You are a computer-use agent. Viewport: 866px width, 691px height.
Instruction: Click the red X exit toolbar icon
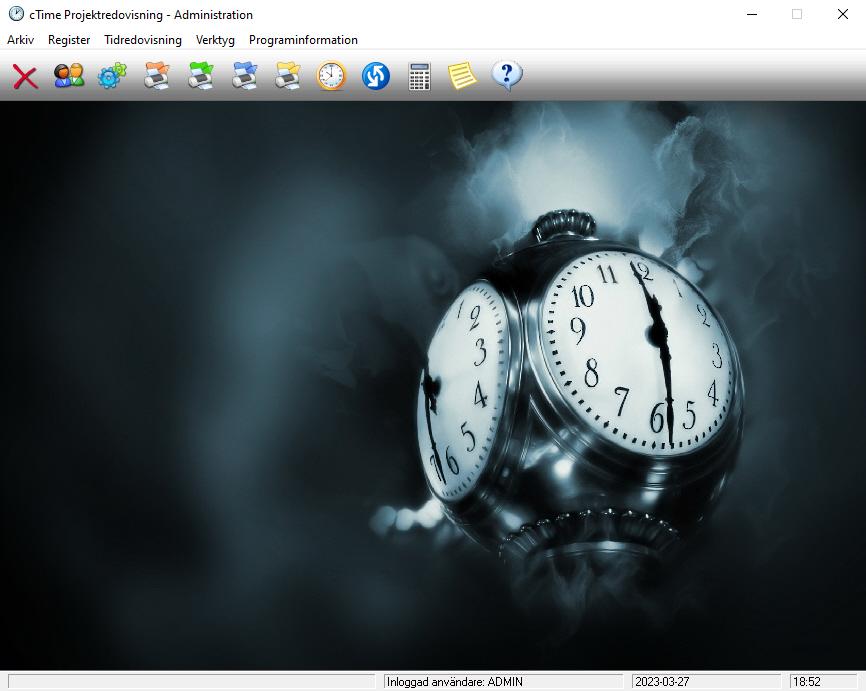coord(25,76)
